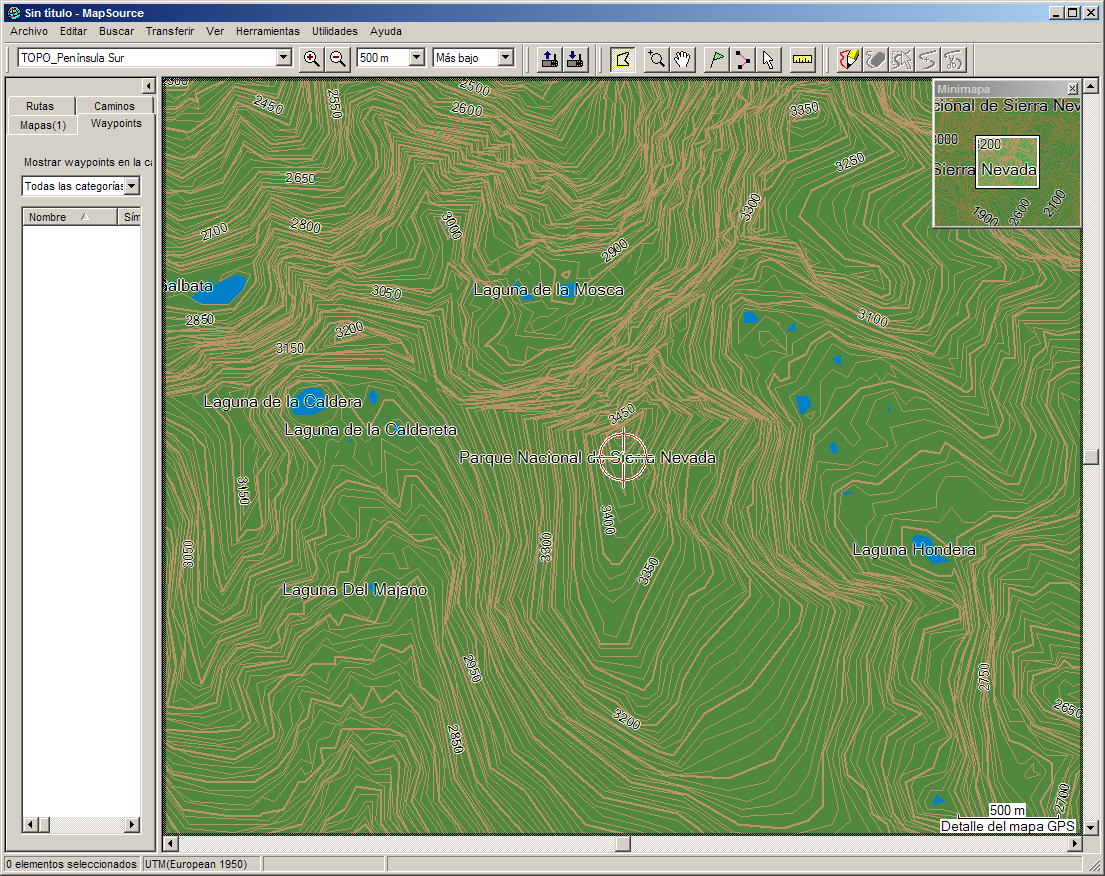The height and width of the screenshot is (876, 1105).
Task: Click the Laguna Hondera label
Action: pyautogui.click(x=914, y=550)
